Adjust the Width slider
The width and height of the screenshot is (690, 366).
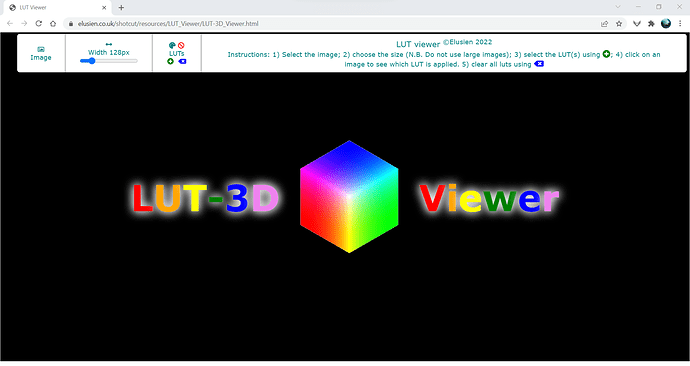pos(109,61)
